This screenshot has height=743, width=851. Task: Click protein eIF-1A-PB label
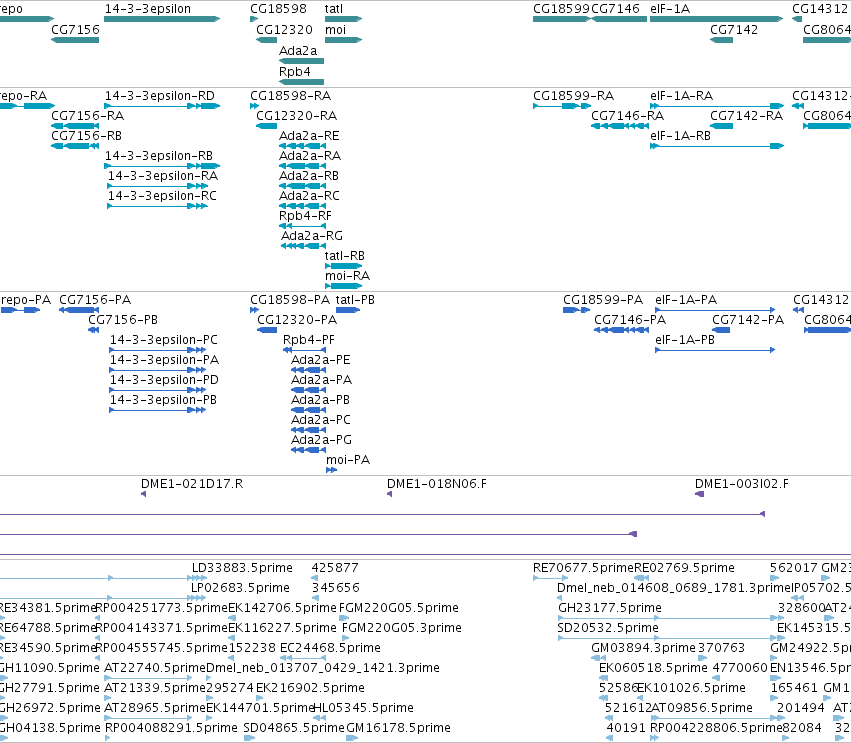pyautogui.click(x=685, y=340)
